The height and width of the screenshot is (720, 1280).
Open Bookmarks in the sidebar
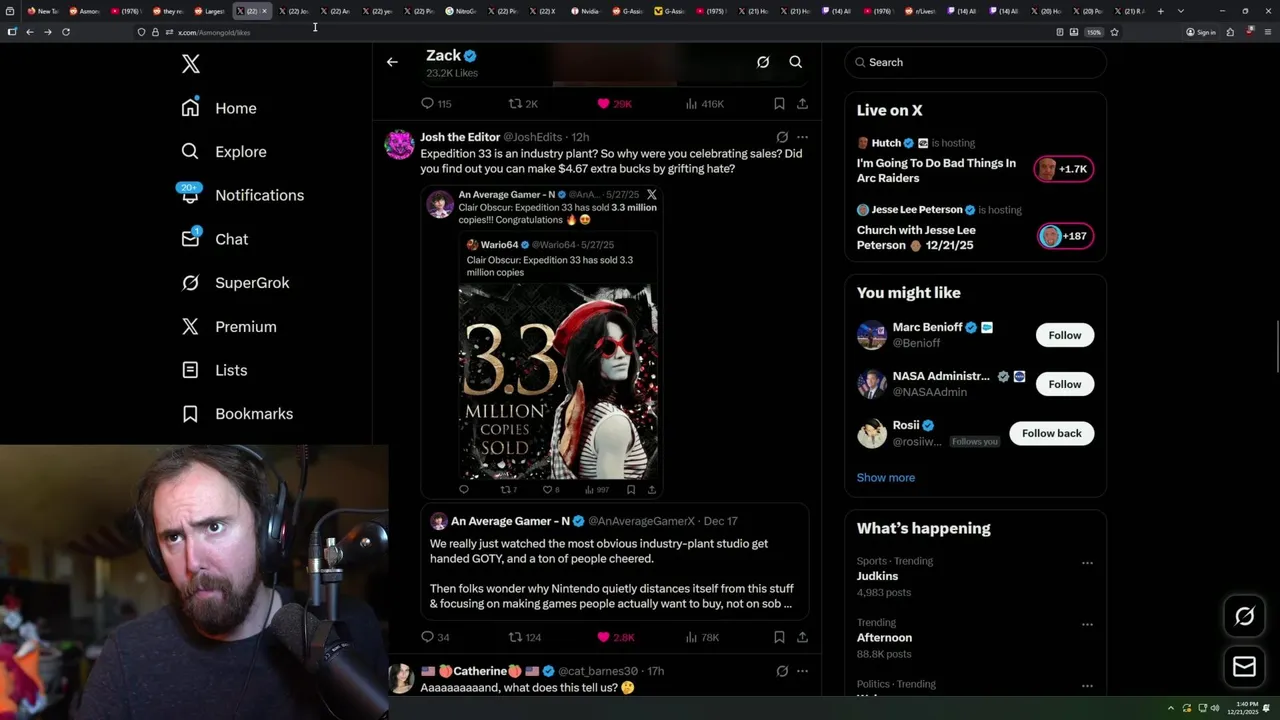tap(237, 414)
